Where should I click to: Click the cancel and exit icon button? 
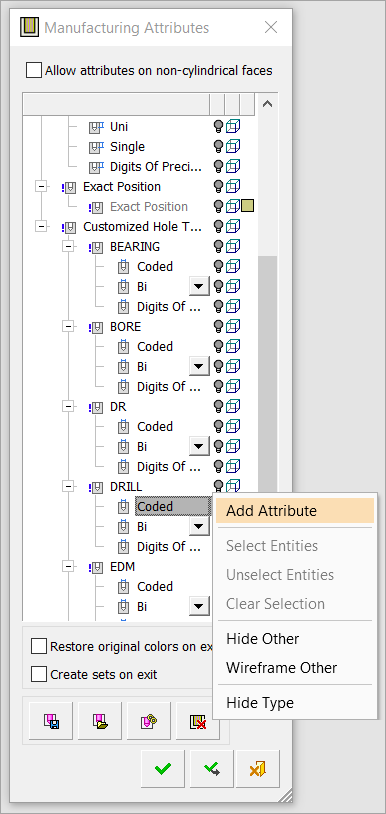(x=258, y=769)
